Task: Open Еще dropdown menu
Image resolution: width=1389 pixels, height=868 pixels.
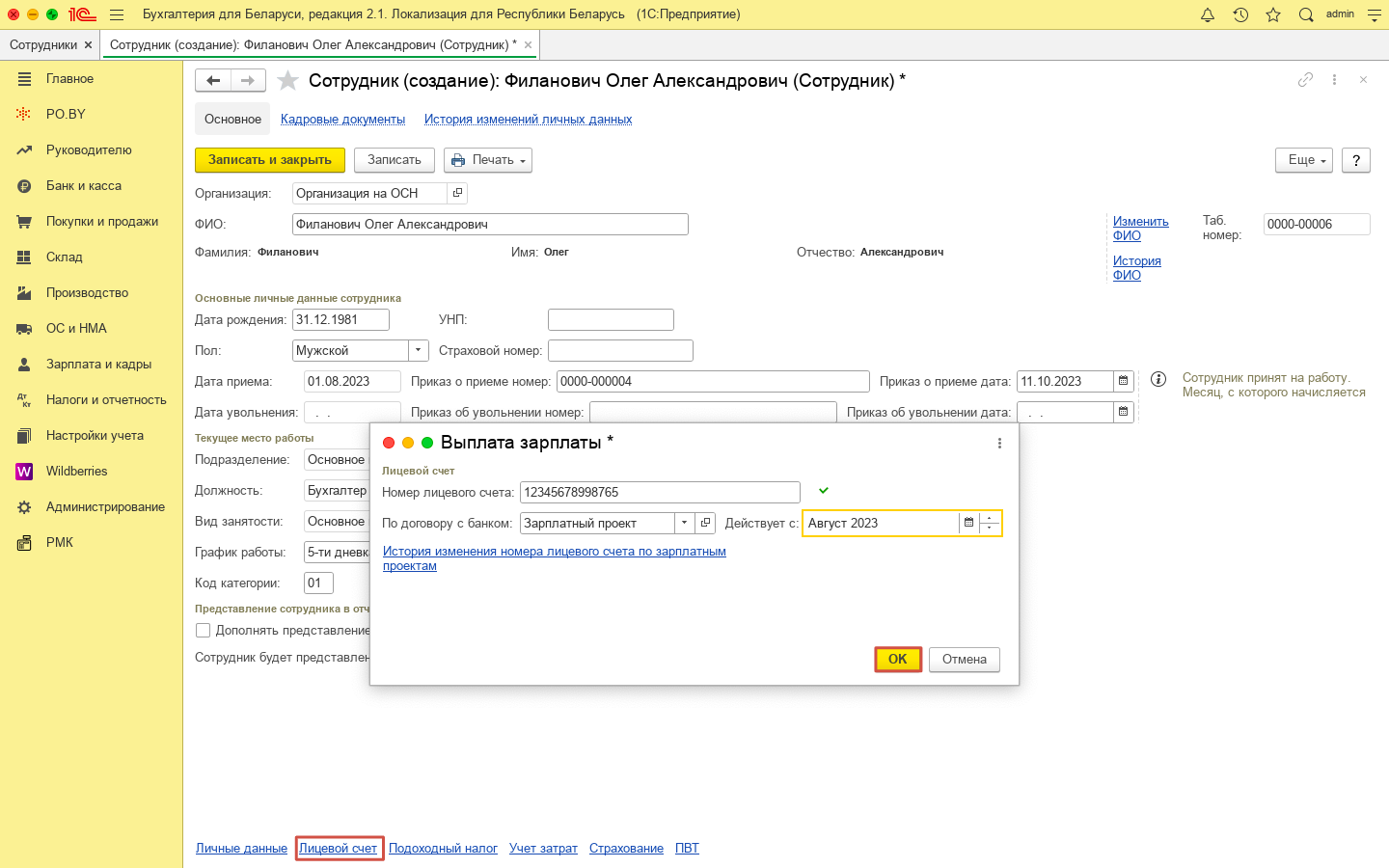Action: tap(1304, 160)
